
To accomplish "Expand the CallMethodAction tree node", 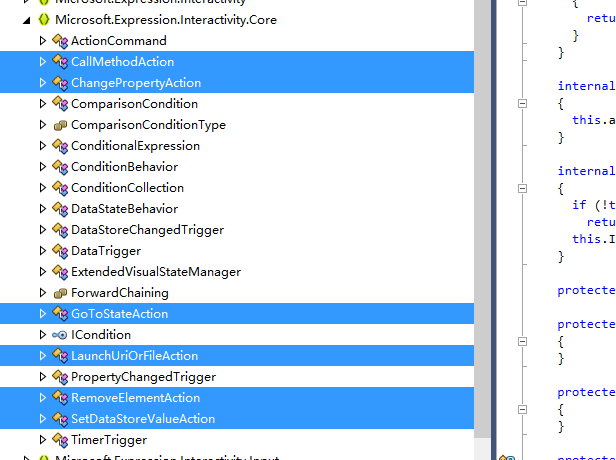I will 43,62.
